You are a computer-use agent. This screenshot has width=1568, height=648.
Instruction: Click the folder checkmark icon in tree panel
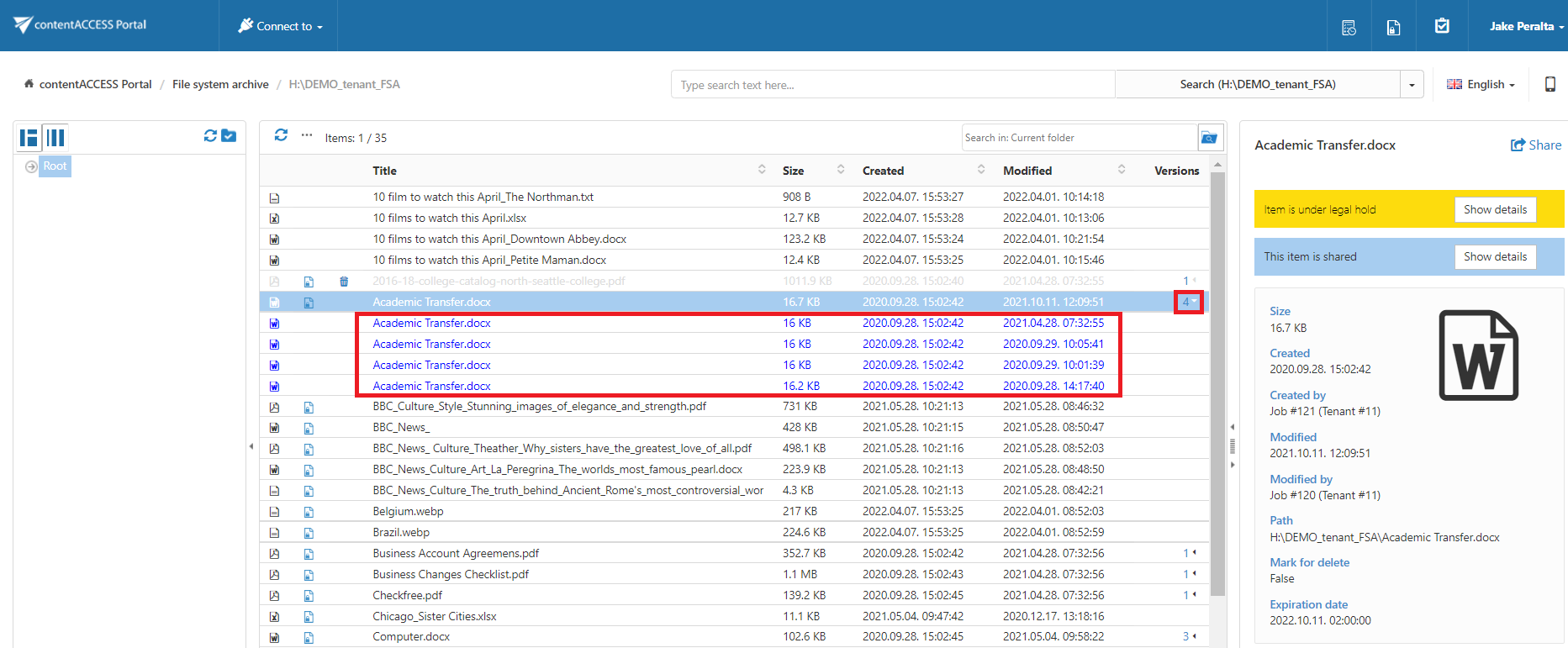click(229, 136)
